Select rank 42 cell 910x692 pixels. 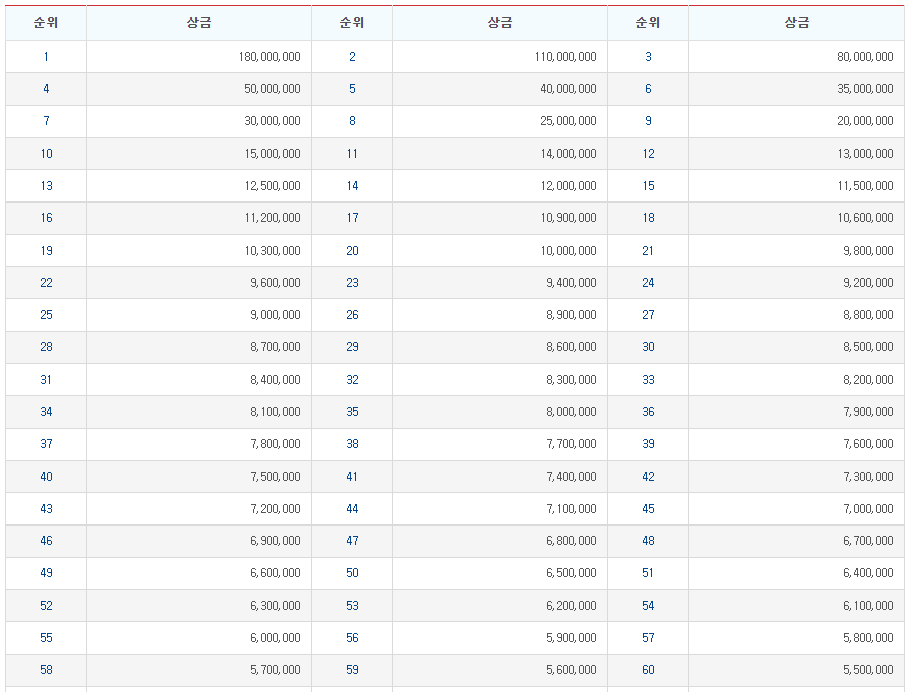click(648, 477)
